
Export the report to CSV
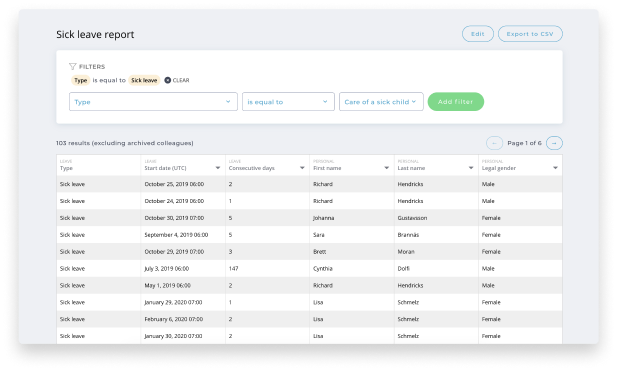click(x=530, y=34)
